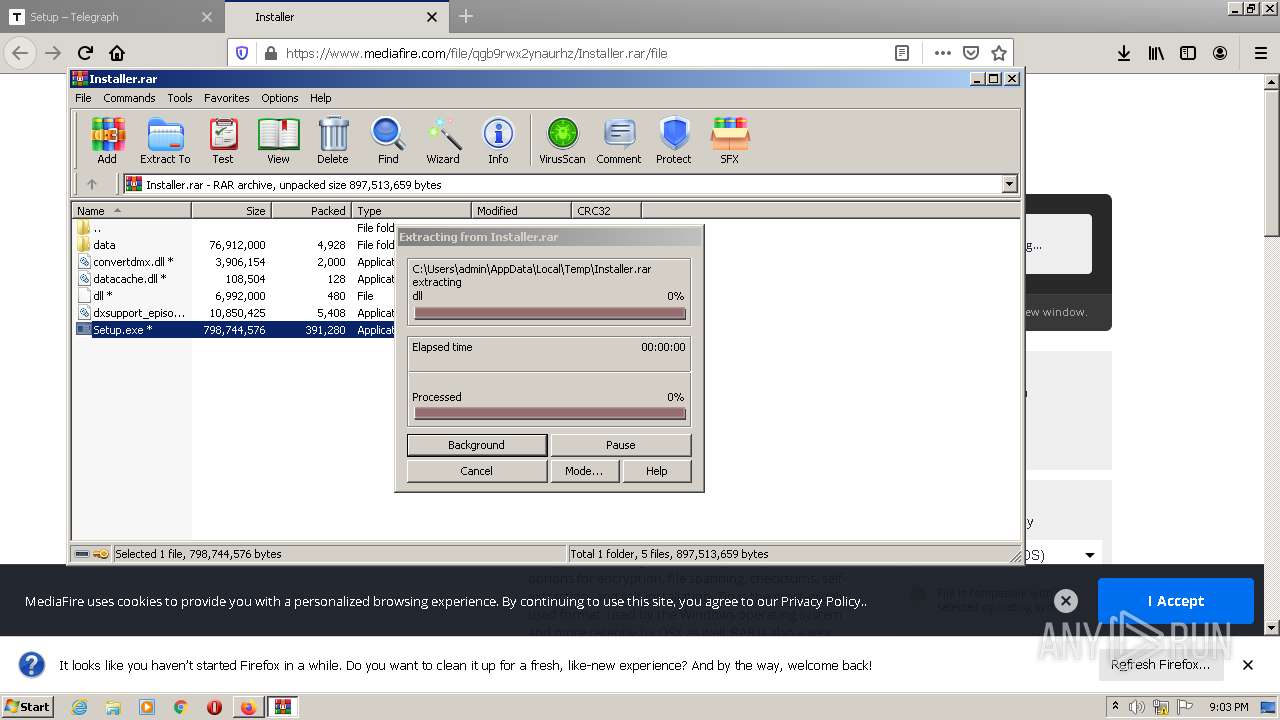Image resolution: width=1280 pixels, height=720 pixels.
Task: Sort by Packed column header
Action: (311, 210)
